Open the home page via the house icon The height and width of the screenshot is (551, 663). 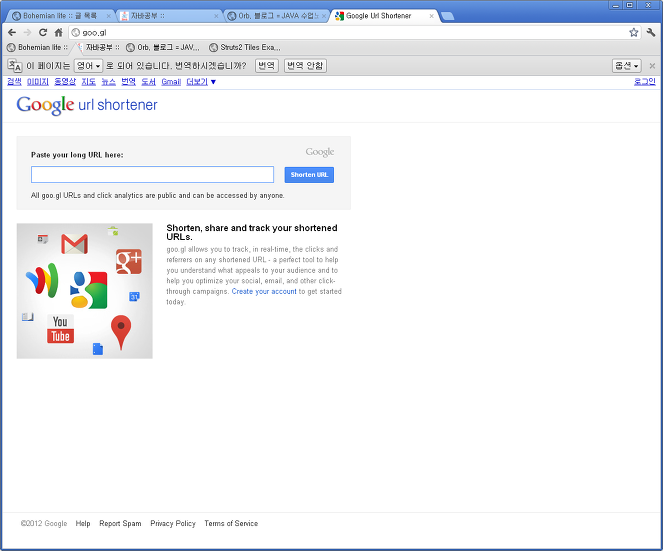click(x=58, y=33)
